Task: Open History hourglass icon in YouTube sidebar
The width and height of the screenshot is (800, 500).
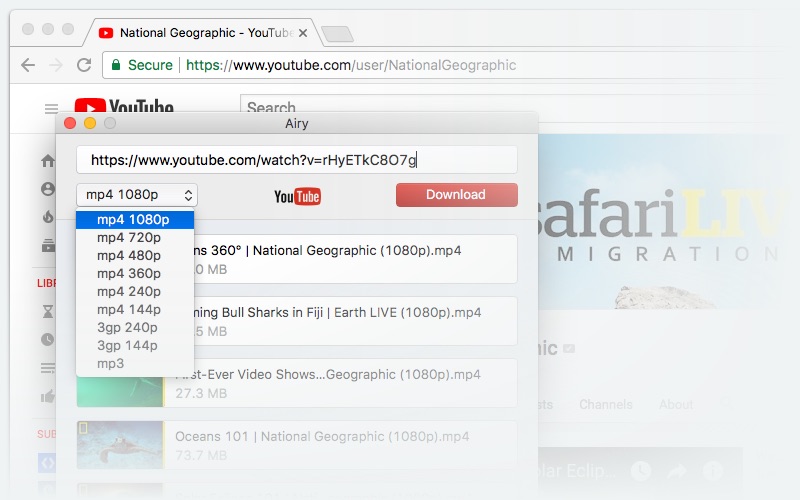Action: [47, 311]
